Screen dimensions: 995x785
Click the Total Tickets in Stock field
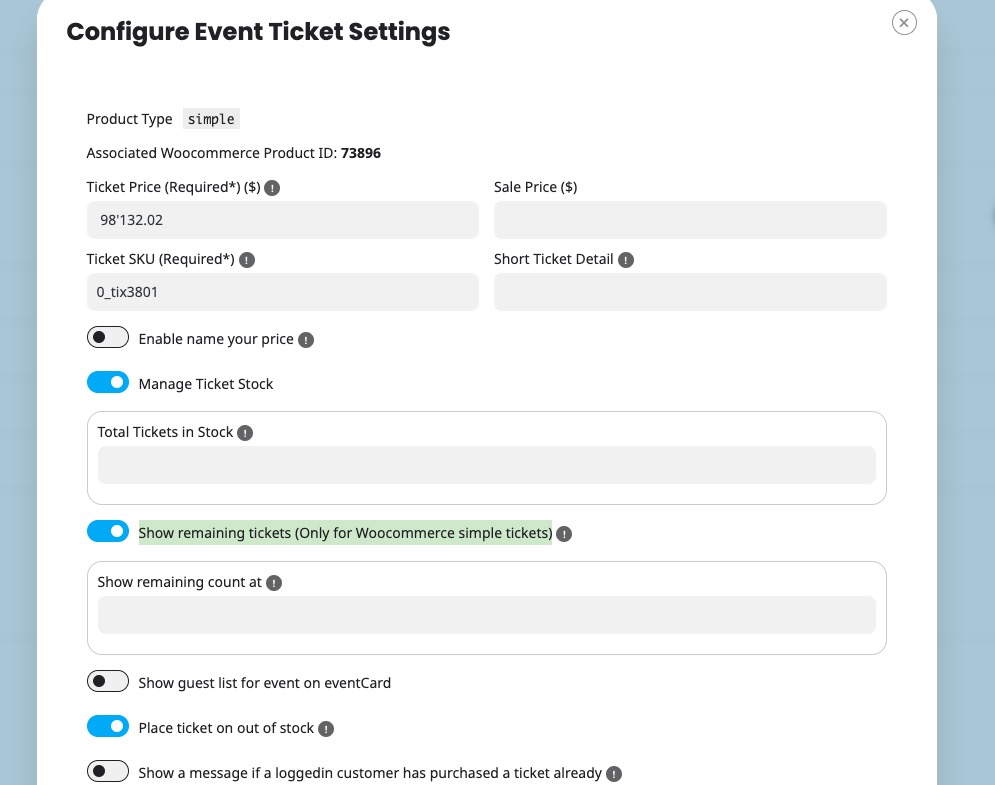click(x=486, y=465)
